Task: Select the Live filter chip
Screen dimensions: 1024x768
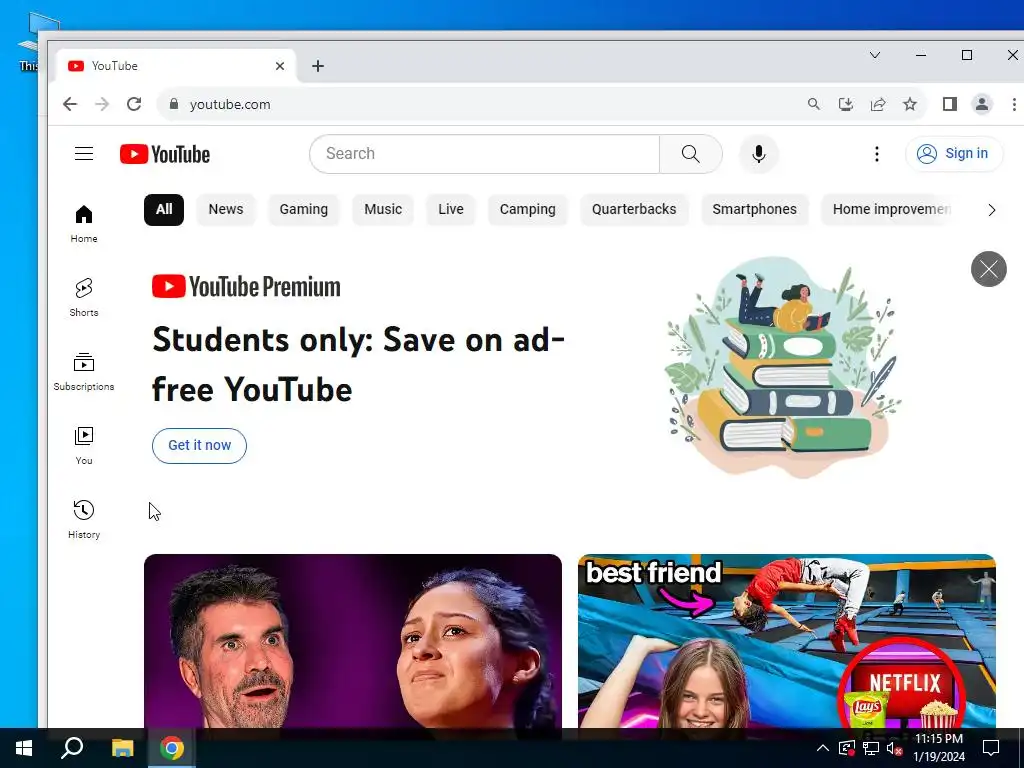Action: click(451, 209)
